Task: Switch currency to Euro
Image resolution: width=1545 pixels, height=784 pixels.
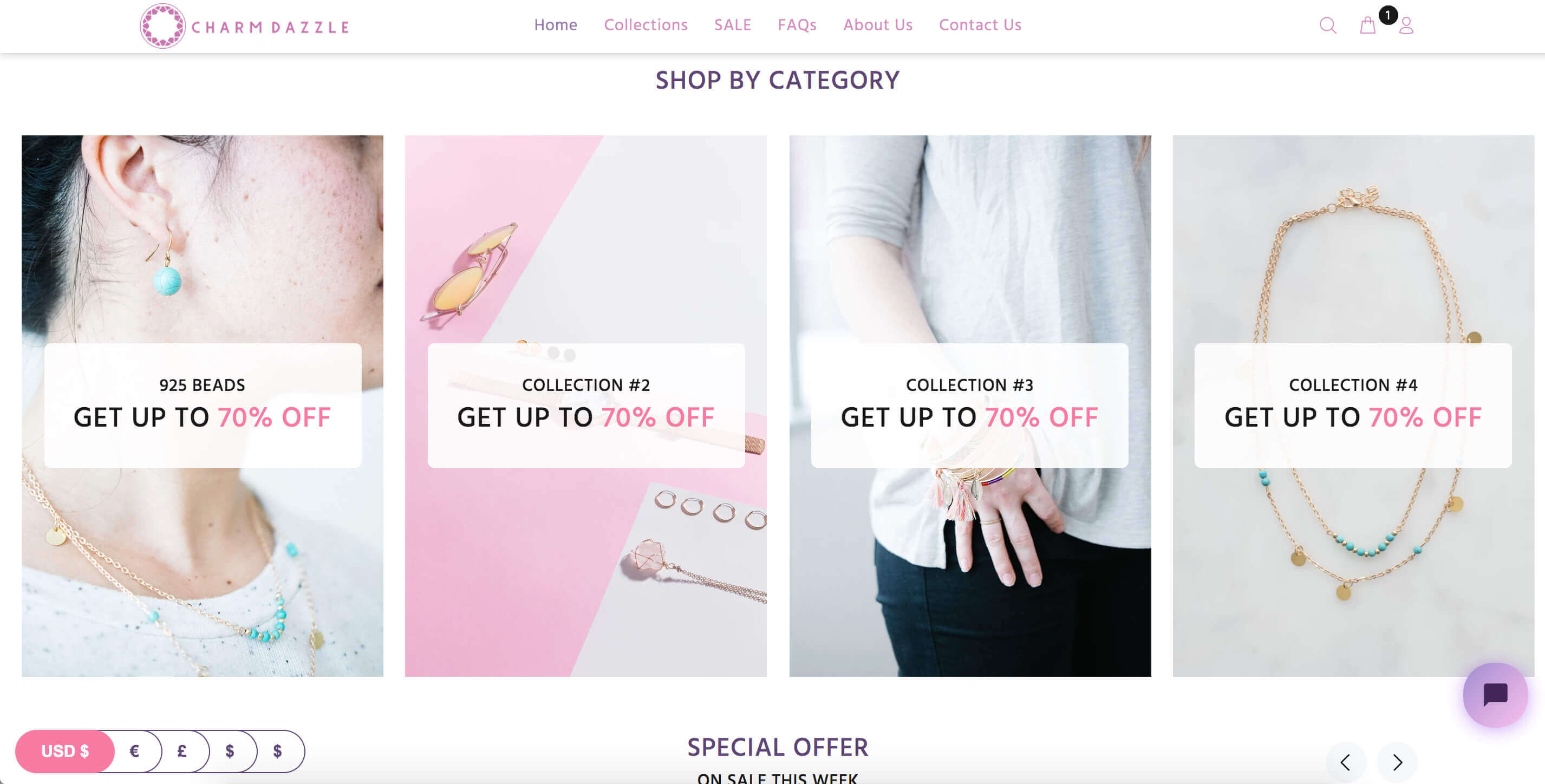Action: [135, 751]
